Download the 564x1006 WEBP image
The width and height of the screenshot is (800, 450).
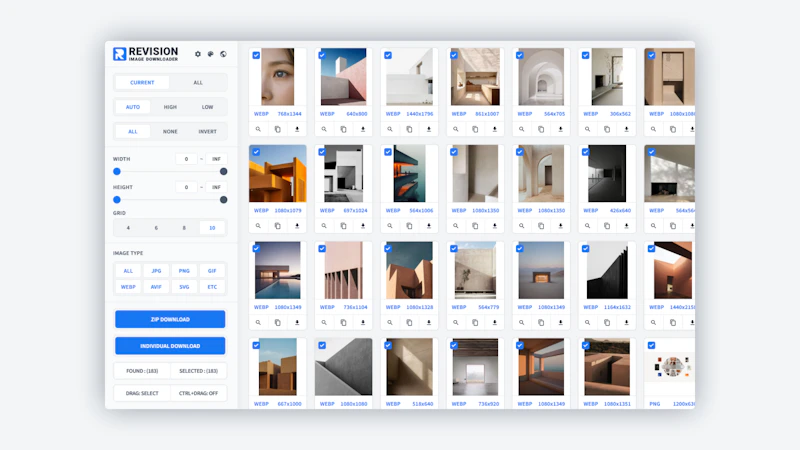click(x=429, y=226)
